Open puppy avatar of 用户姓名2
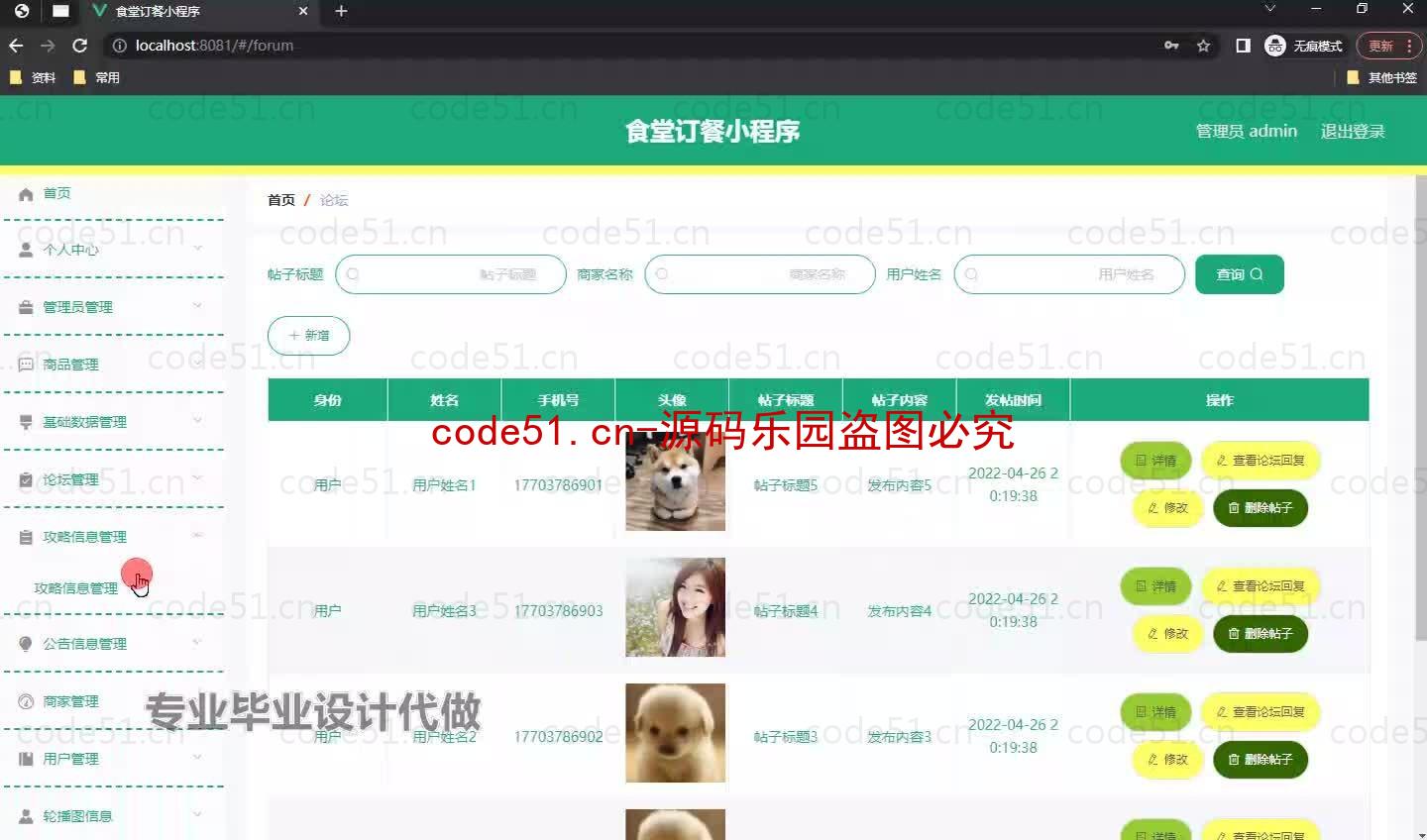 (676, 733)
